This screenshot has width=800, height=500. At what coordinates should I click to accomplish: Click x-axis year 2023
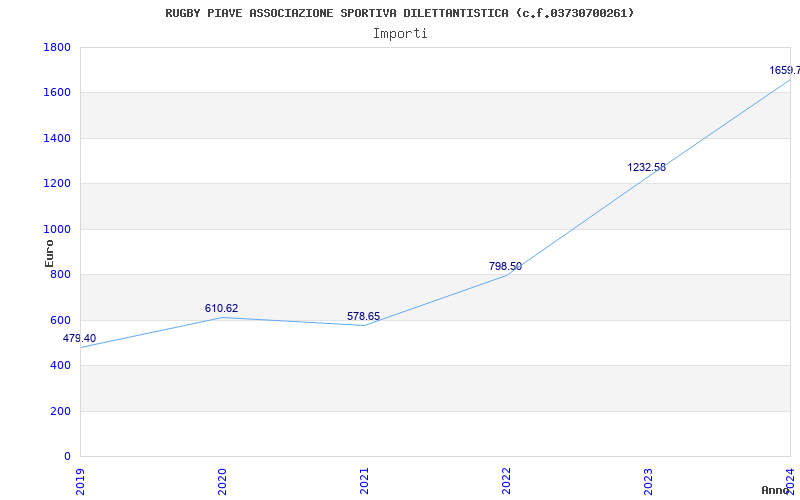tap(648, 482)
